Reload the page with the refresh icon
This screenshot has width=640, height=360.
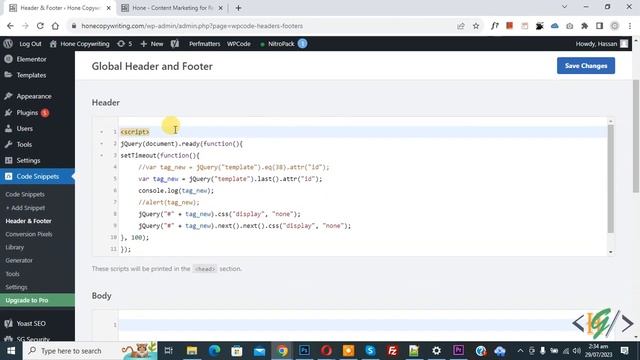(x=40, y=26)
